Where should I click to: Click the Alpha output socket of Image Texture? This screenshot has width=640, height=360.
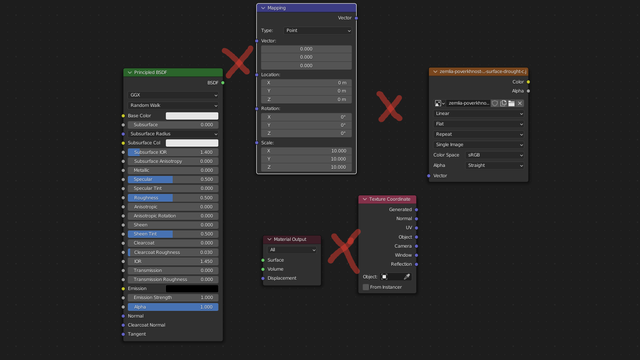528,91
